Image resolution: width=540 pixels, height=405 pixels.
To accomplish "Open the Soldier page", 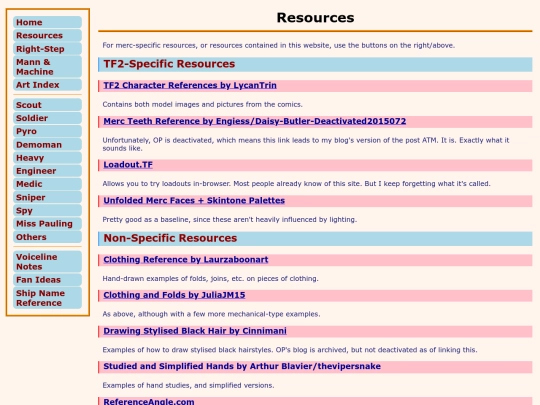I will pyautogui.click(x=48, y=118).
